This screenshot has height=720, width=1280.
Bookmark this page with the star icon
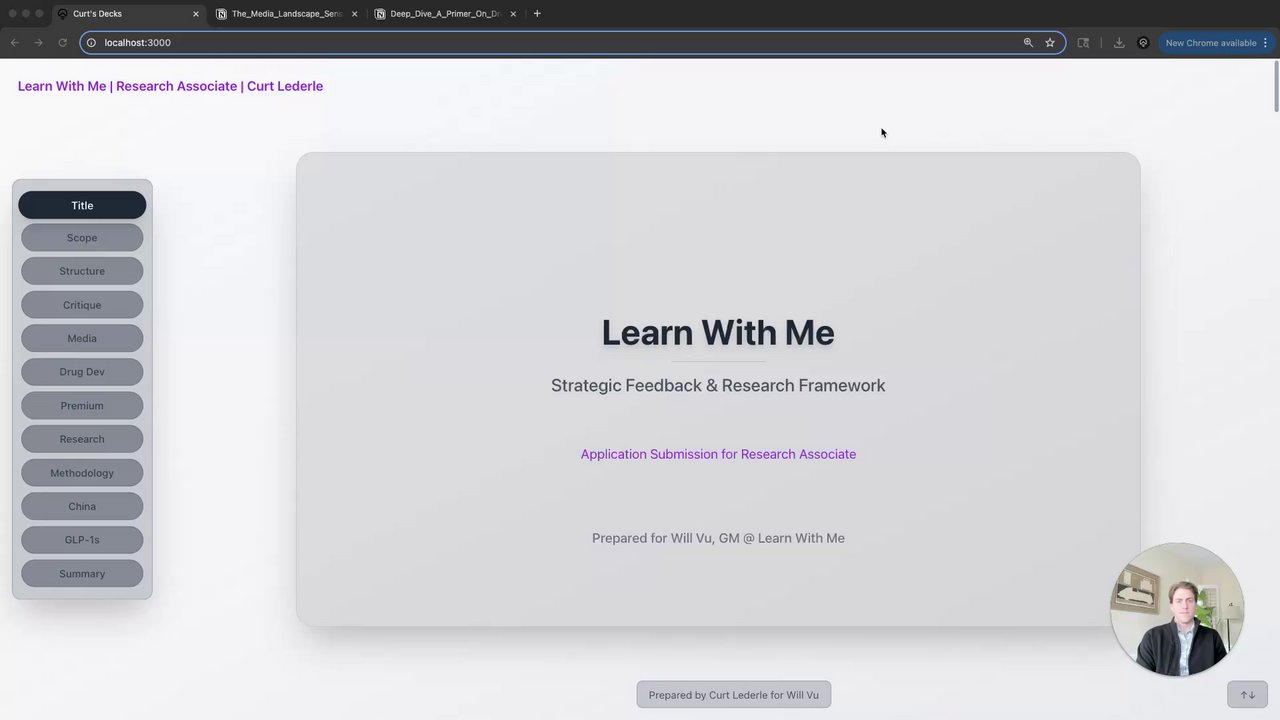coord(1050,42)
